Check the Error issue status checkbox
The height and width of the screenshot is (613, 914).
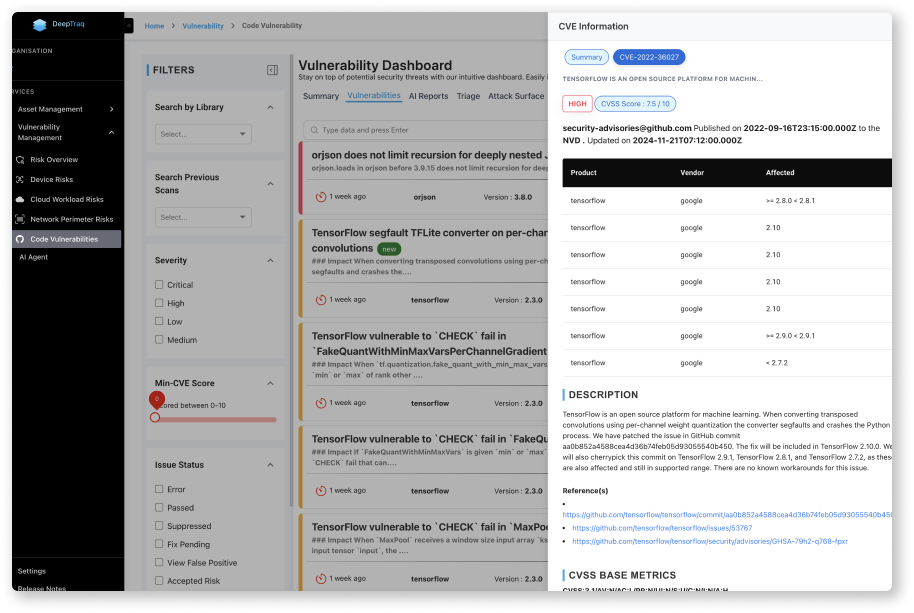159,489
